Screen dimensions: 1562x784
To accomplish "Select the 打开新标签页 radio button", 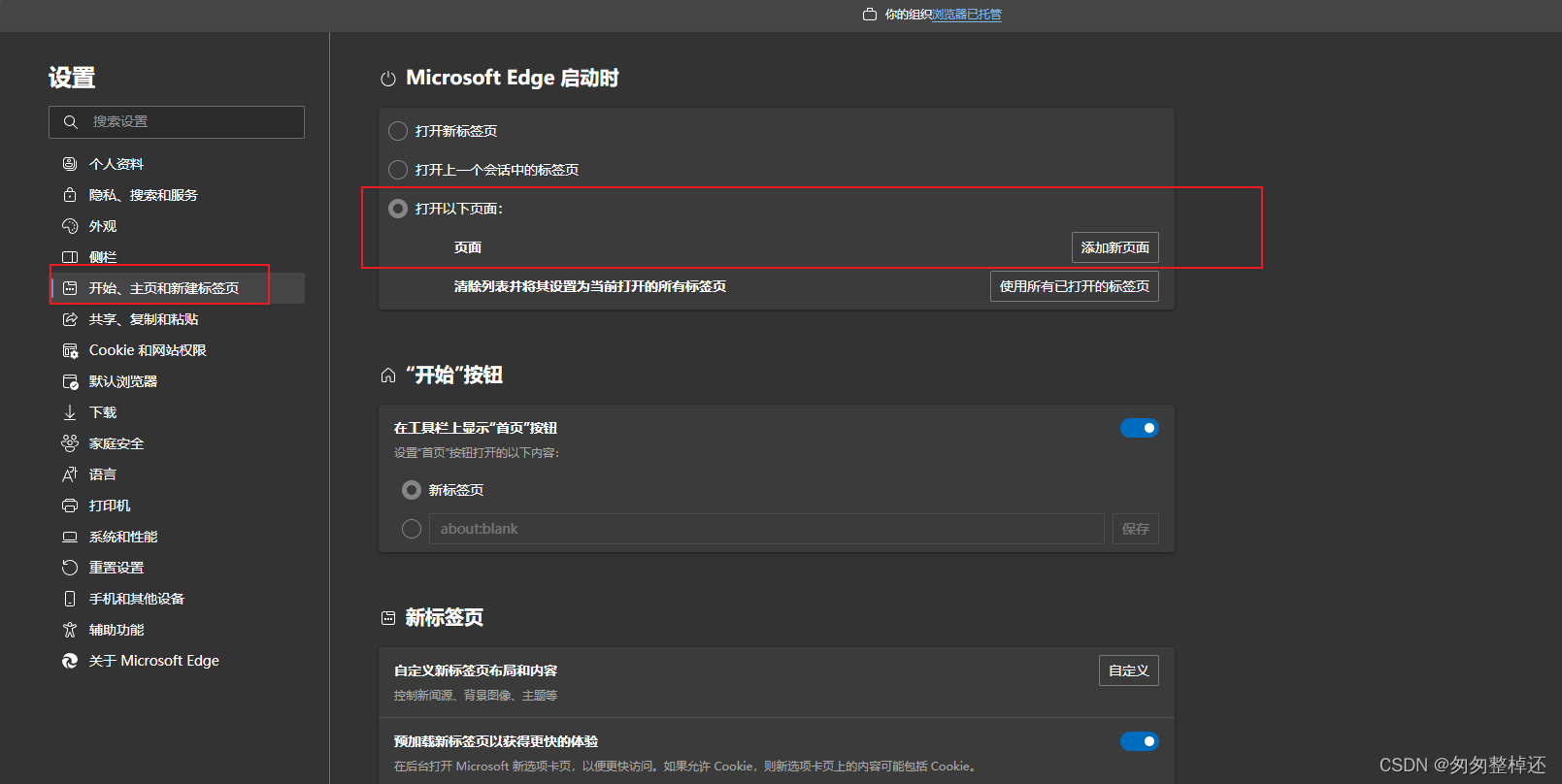I will pos(398,131).
